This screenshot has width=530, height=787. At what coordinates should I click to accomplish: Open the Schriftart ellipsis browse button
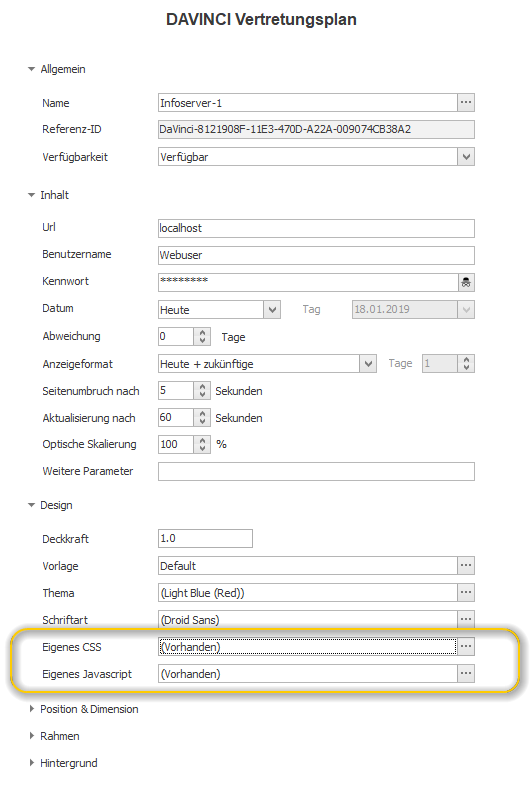466,619
